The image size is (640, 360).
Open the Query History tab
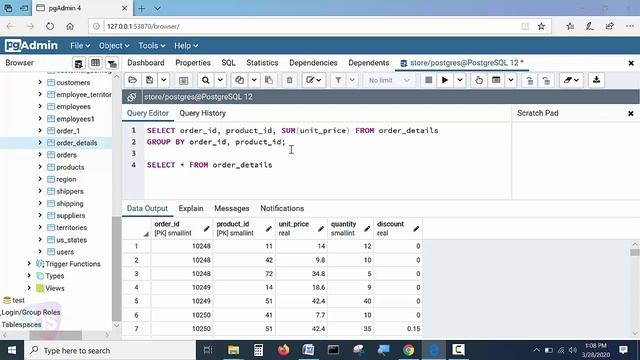pyautogui.click(x=202, y=113)
